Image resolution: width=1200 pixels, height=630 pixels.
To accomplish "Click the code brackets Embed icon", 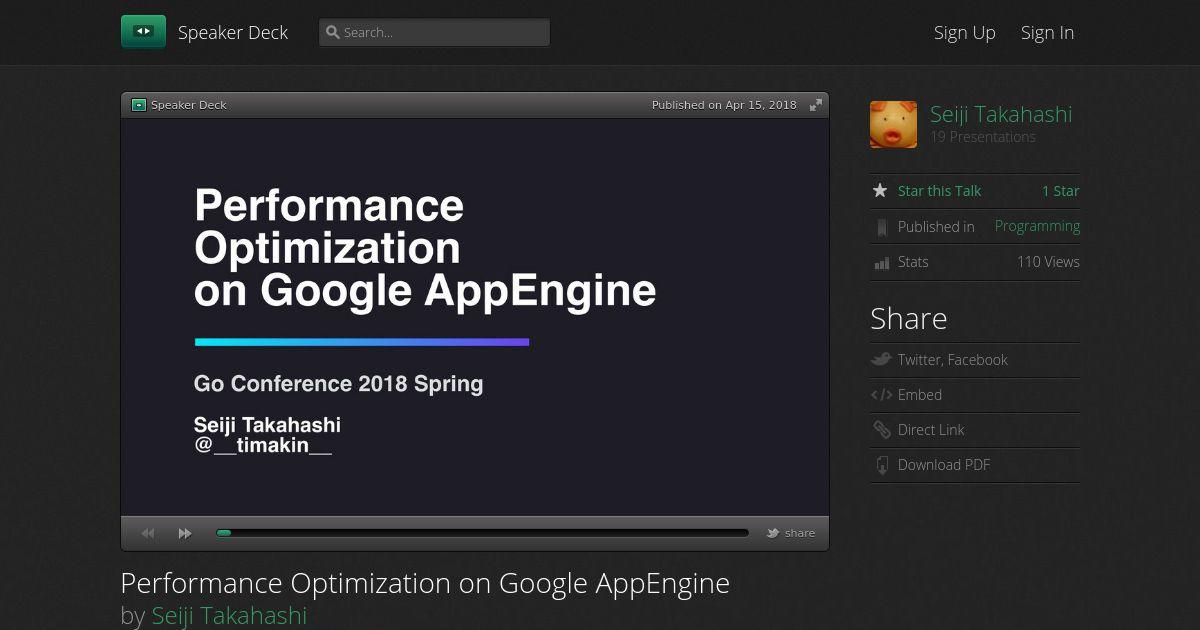I will click(x=881, y=395).
